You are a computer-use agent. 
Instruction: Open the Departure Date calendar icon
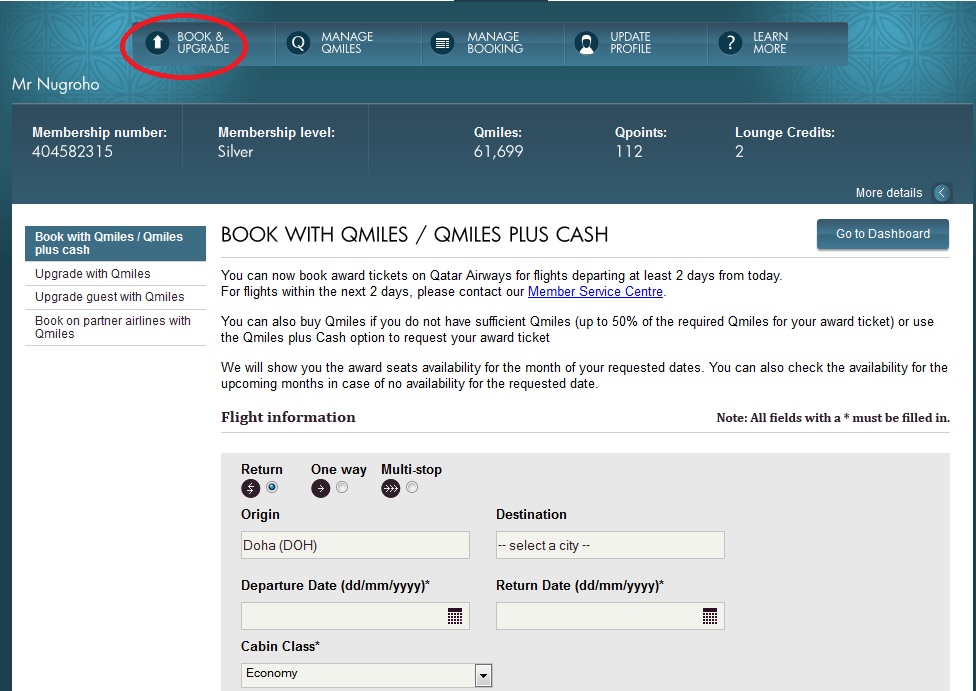[455, 616]
